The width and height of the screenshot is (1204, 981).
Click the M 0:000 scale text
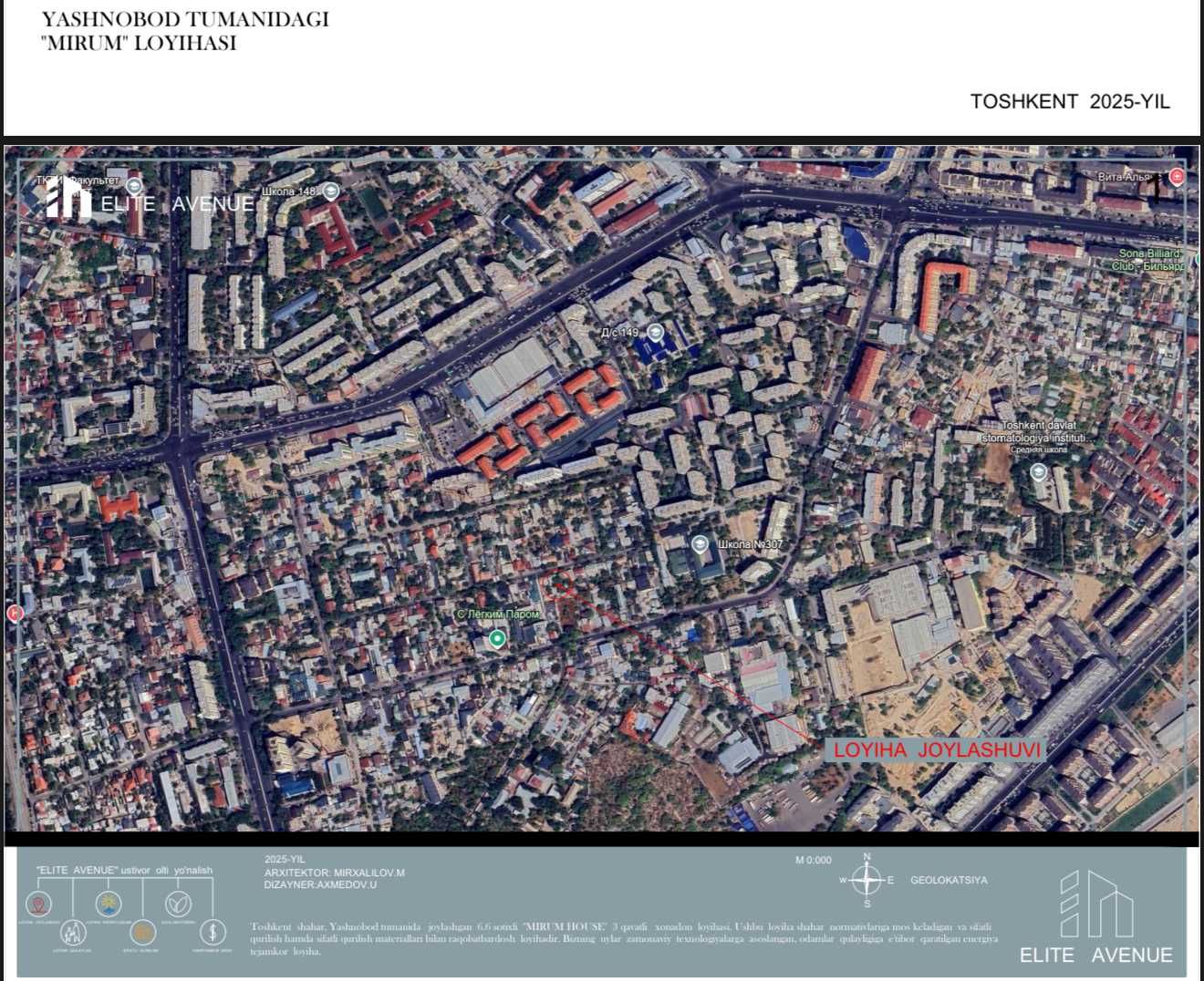pos(814,860)
